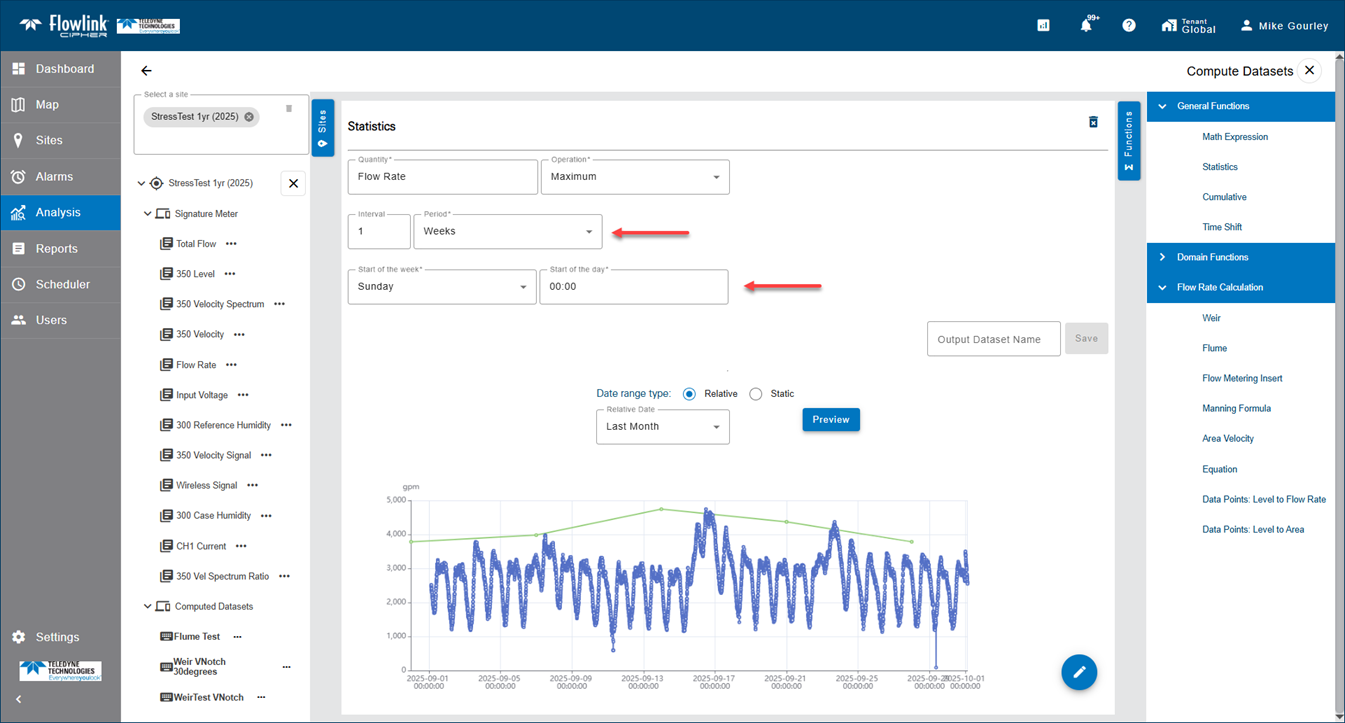Open the help question mark icon
Image resolution: width=1345 pixels, height=723 pixels.
pos(1129,25)
